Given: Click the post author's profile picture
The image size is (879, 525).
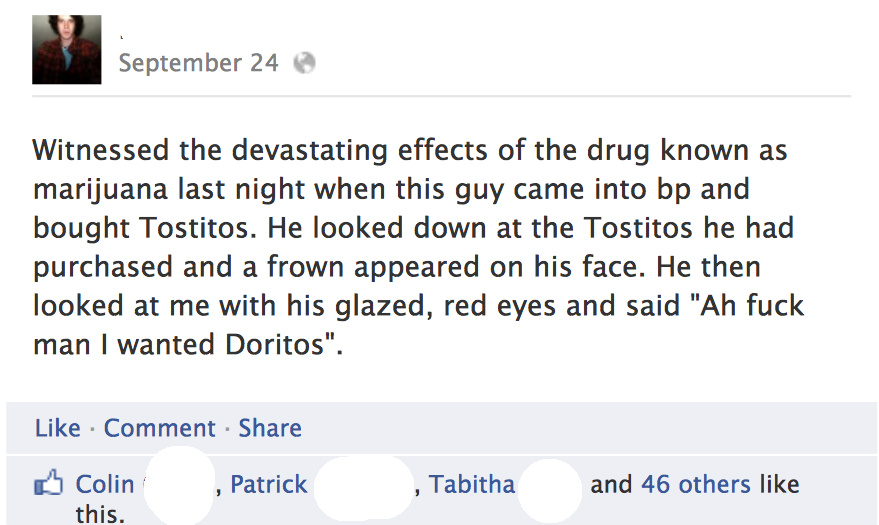Looking at the screenshot, I should pos(66,49).
